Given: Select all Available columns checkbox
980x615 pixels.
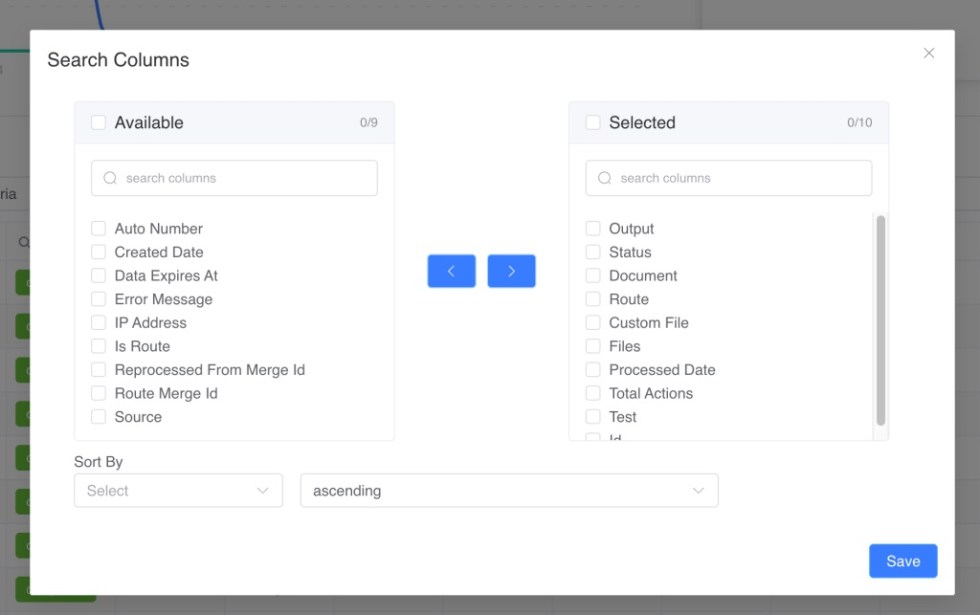Looking at the screenshot, I should 98,122.
